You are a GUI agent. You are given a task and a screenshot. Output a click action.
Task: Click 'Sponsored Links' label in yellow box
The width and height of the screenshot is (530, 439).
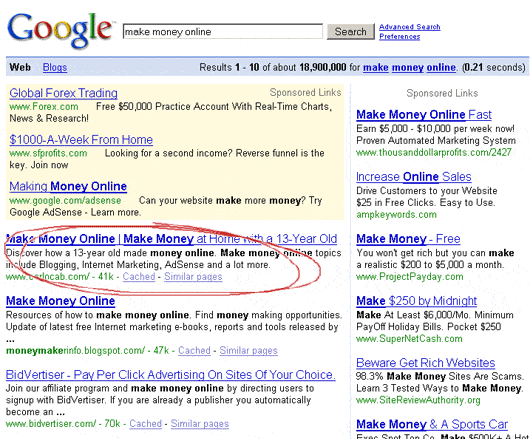coord(306,93)
